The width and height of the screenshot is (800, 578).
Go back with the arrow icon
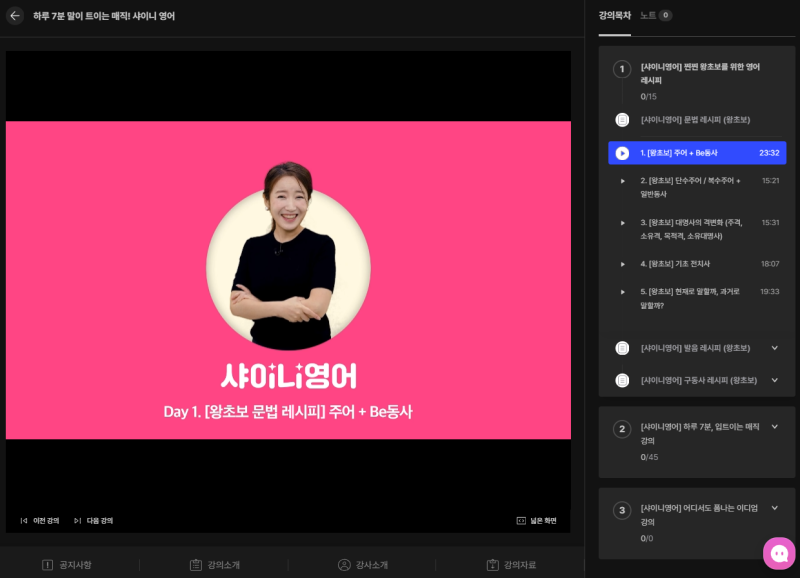tap(15, 16)
